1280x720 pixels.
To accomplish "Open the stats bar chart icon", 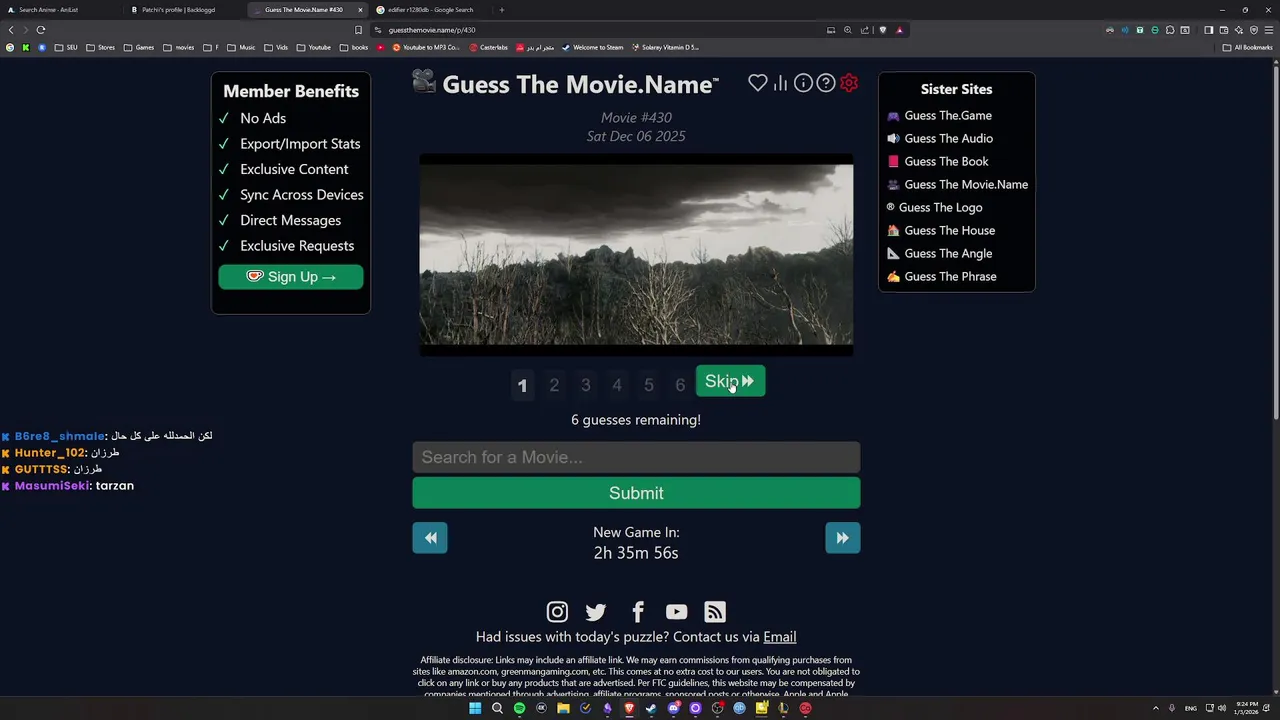I will point(780,83).
